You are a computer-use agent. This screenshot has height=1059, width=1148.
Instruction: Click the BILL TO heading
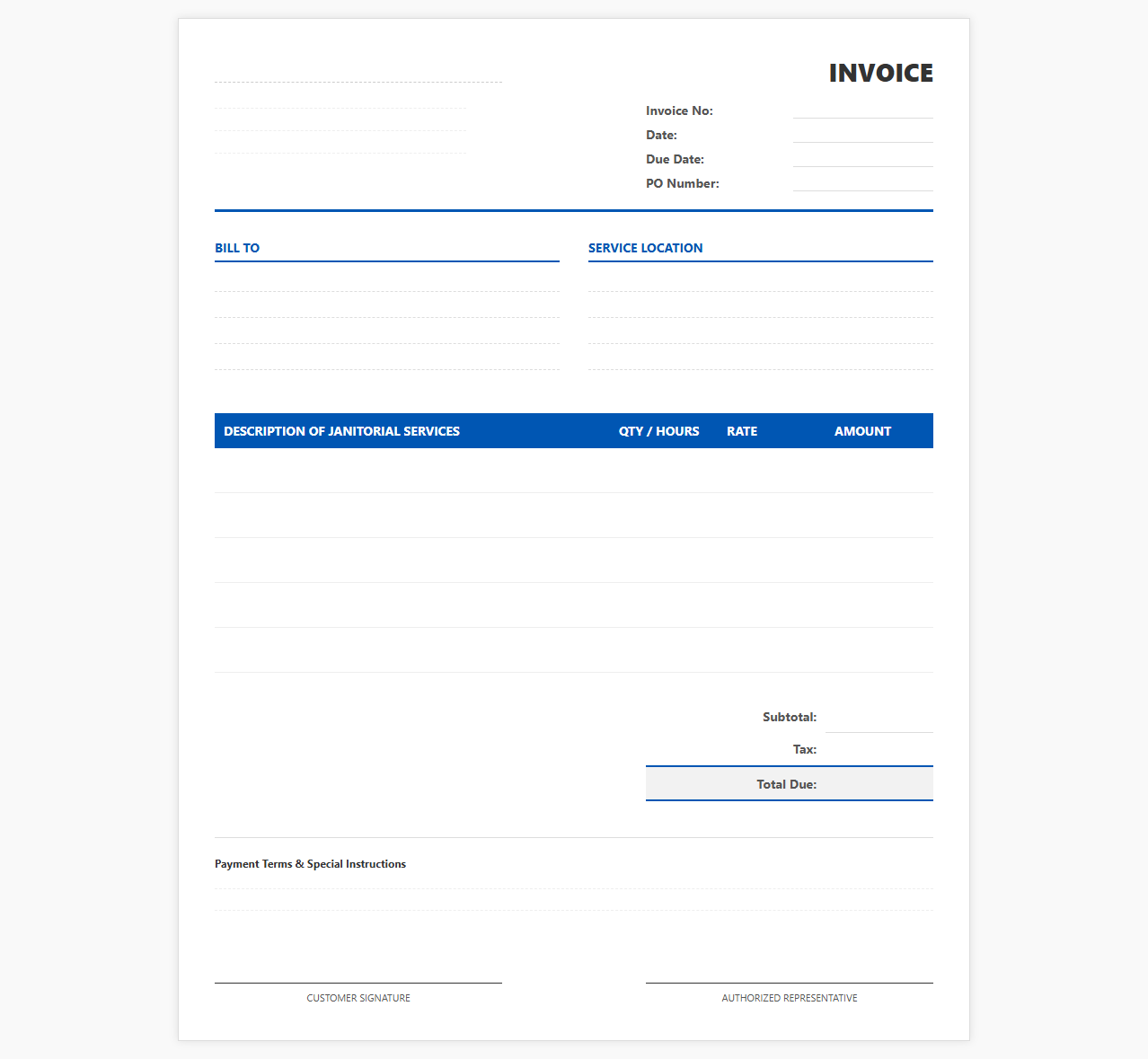(237, 248)
